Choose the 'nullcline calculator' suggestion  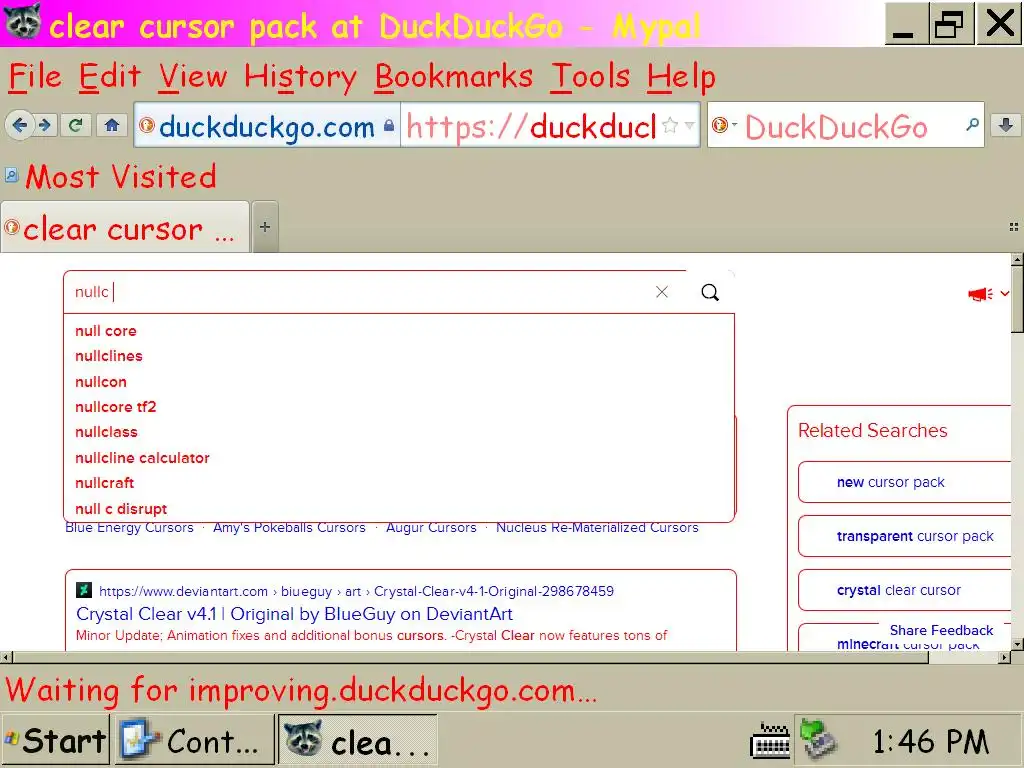(399, 458)
